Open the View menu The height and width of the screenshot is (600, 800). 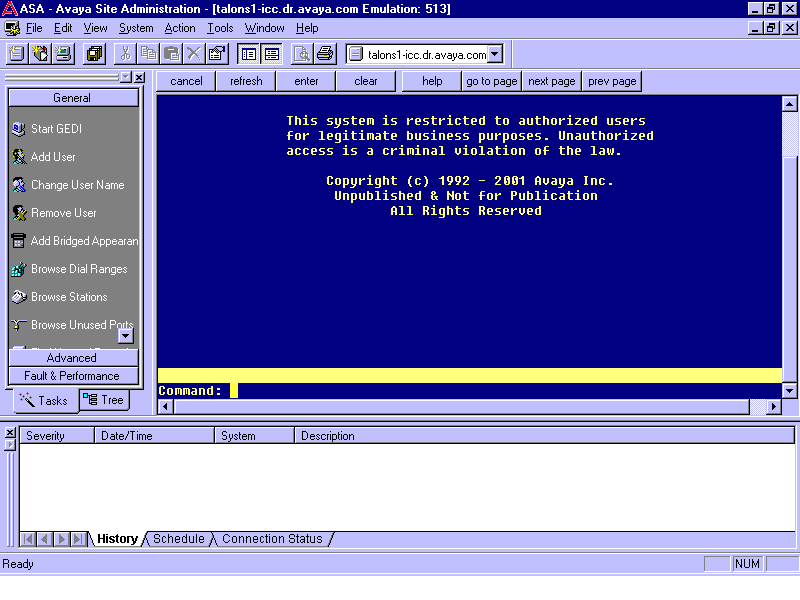click(x=95, y=28)
